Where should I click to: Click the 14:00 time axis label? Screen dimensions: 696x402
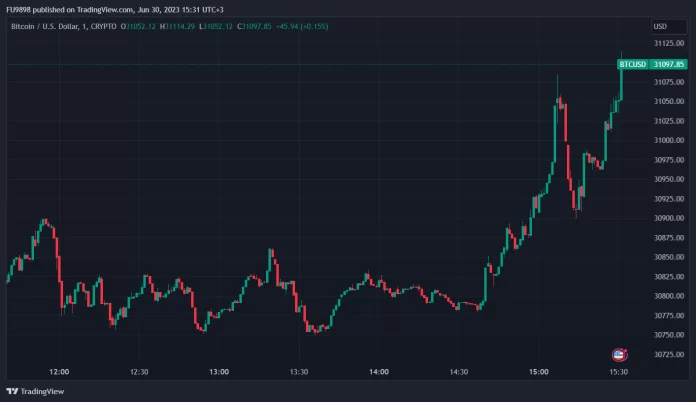click(x=379, y=372)
